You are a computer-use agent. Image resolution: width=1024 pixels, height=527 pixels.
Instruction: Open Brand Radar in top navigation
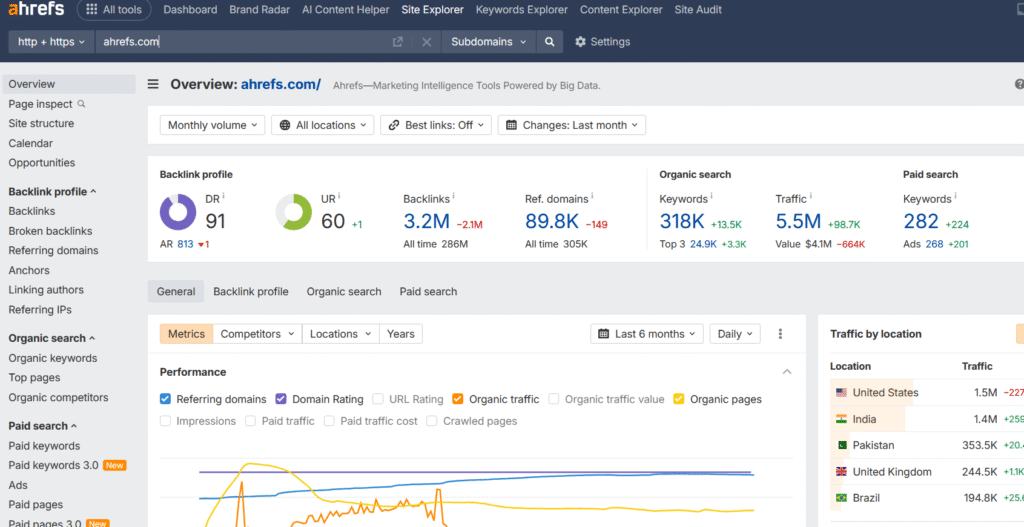(x=259, y=10)
